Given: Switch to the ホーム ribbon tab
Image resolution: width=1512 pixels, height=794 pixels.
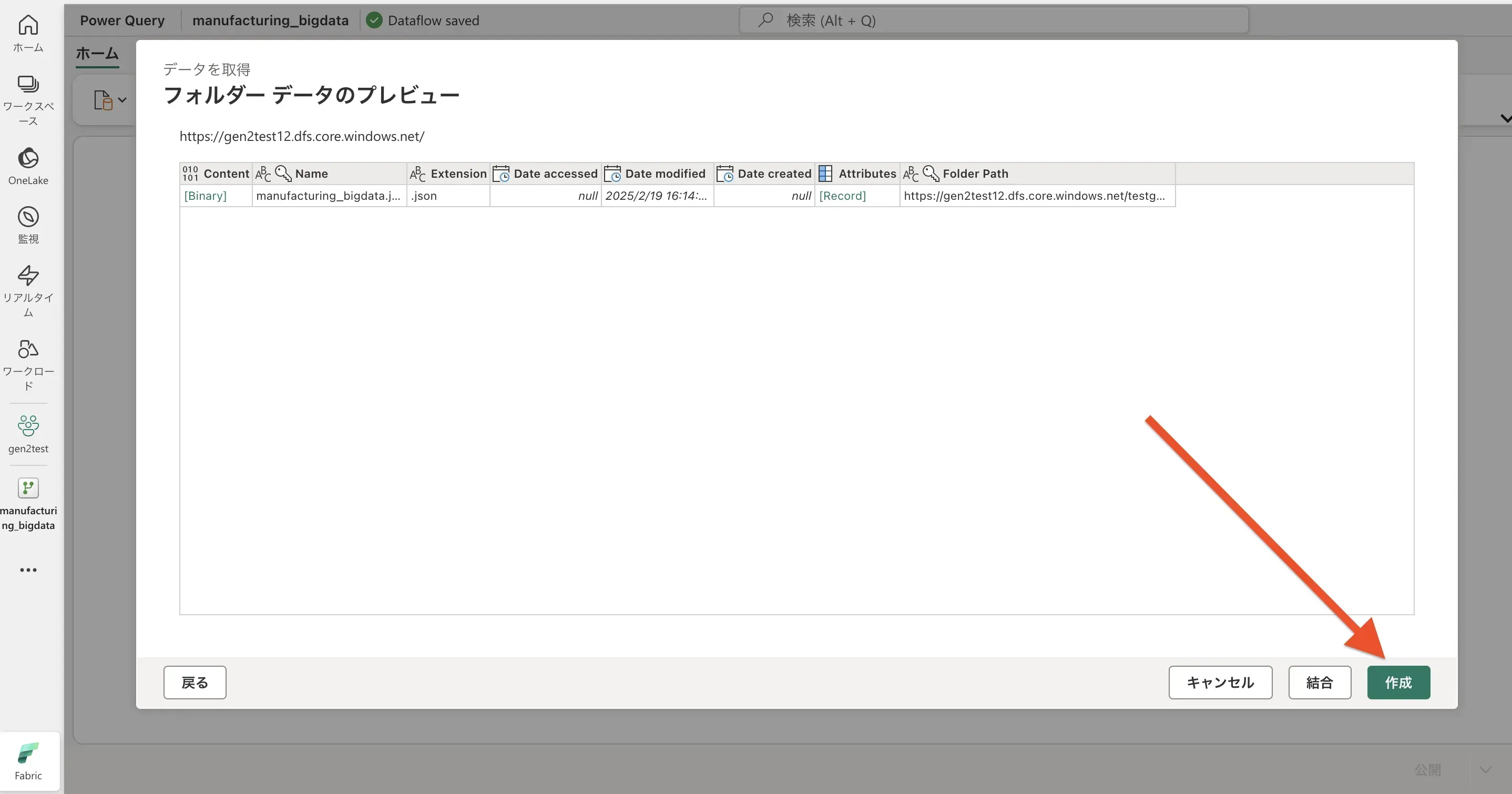Looking at the screenshot, I should (97, 54).
